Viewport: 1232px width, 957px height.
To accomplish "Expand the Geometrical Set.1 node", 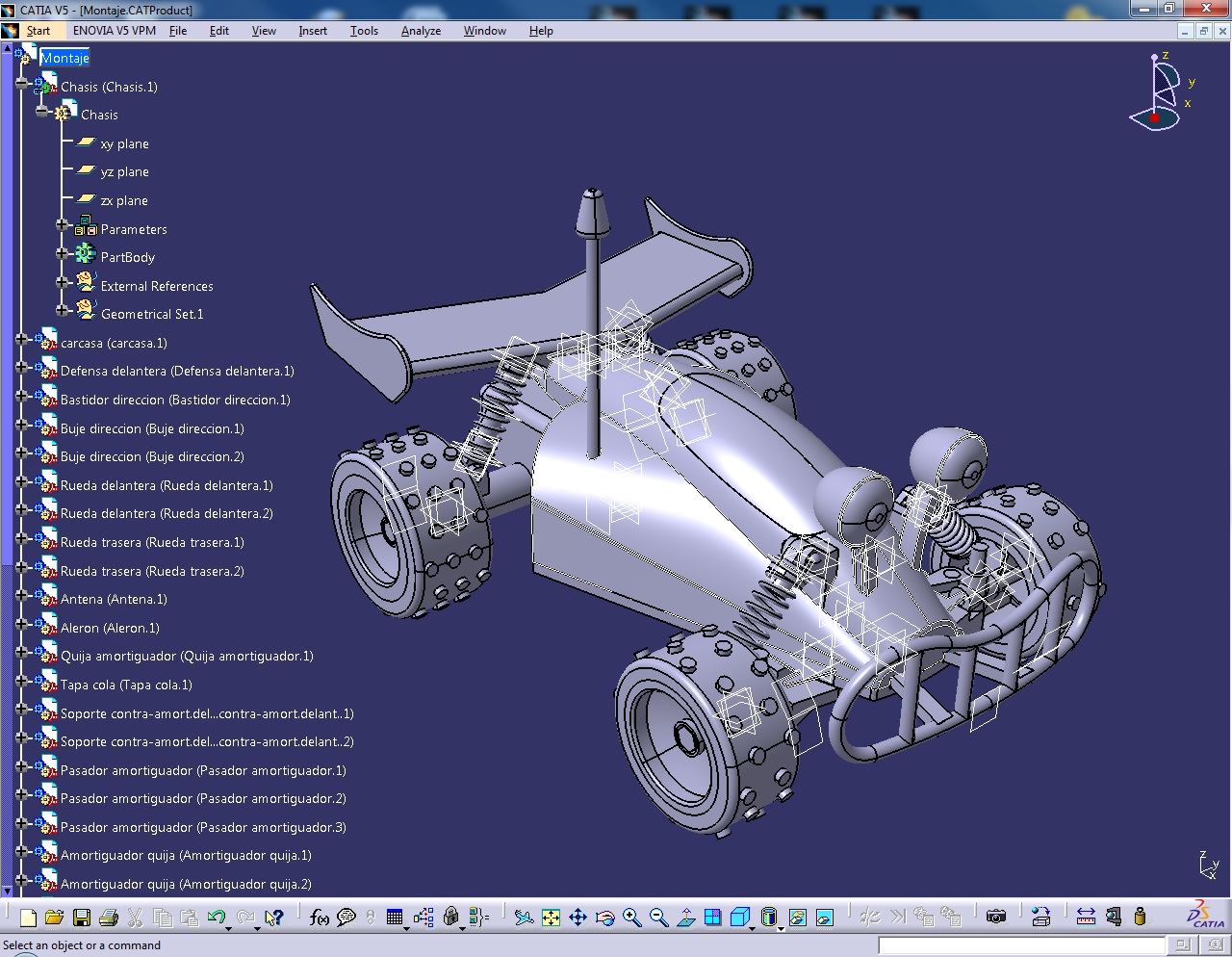I will click(x=62, y=311).
